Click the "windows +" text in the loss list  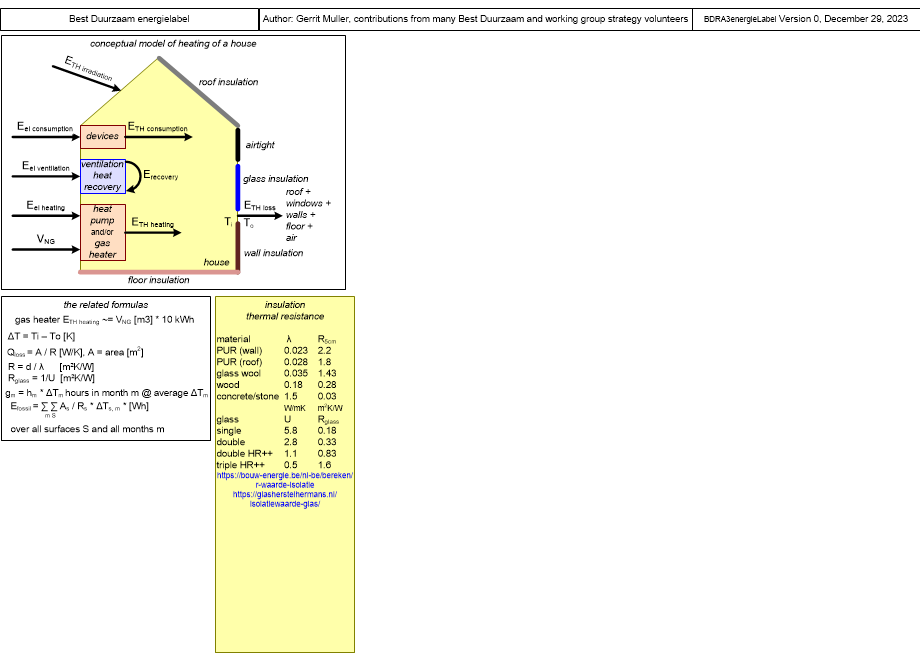[309, 203]
